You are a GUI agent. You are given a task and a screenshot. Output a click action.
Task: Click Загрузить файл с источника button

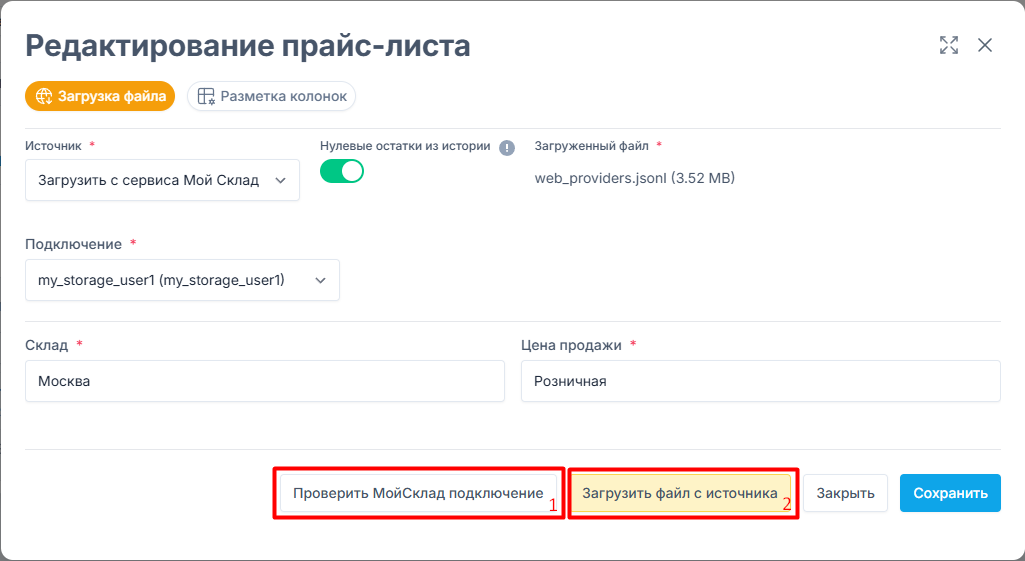[x=680, y=493]
